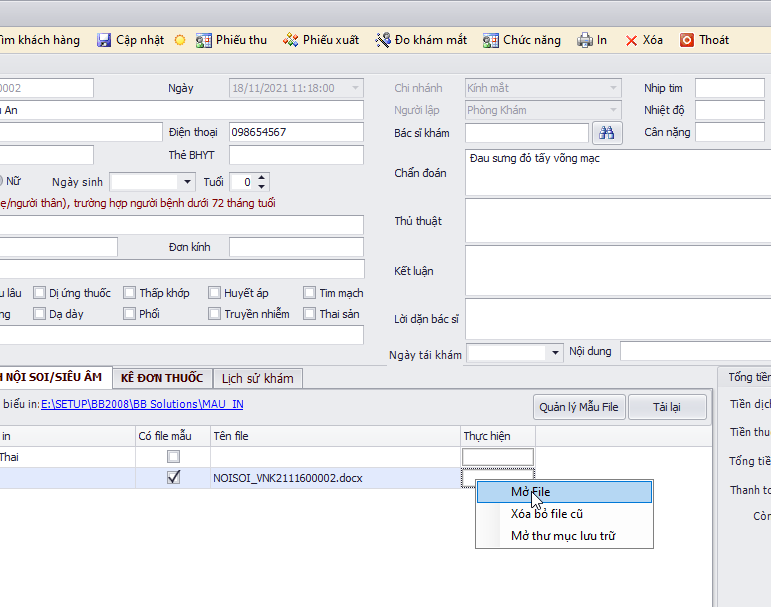Open Phiếu thu from toolbar
Viewport: 771px width, 607px height.
[x=204, y=40]
